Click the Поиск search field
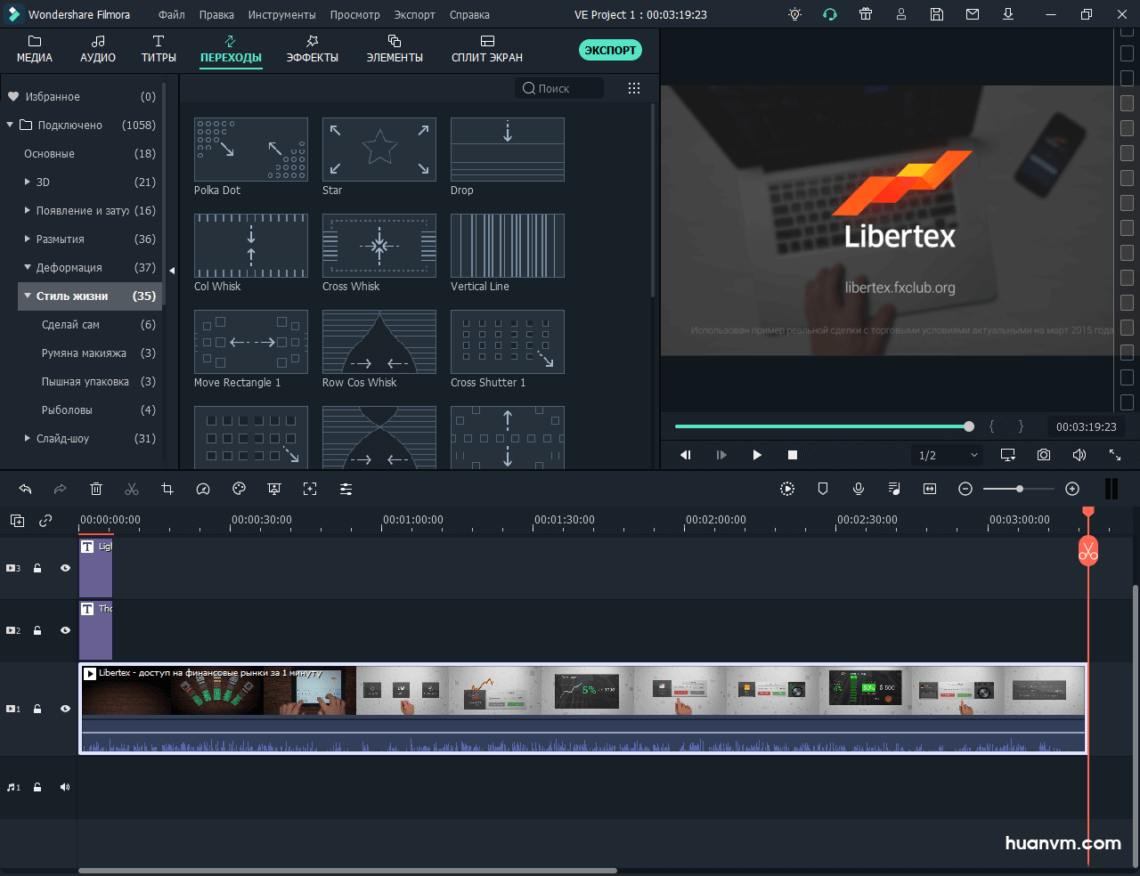This screenshot has width=1140, height=876. tap(559, 88)
